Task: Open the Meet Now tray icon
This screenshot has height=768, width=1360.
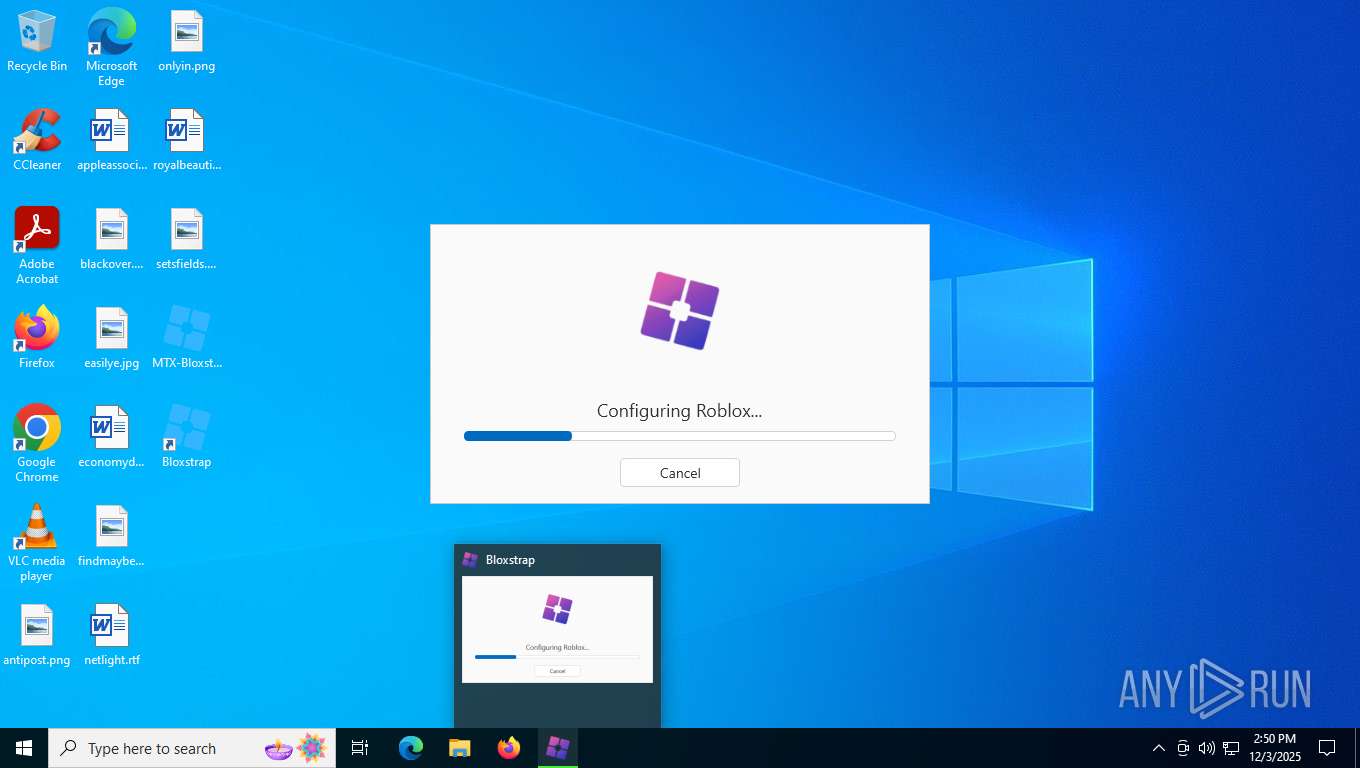Action: 1183,748
